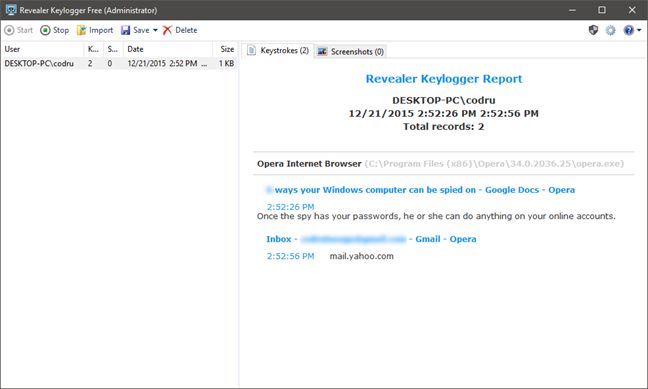Click the 1 KB size cell
The image size is (648, 389).
[x=226, y=63]
